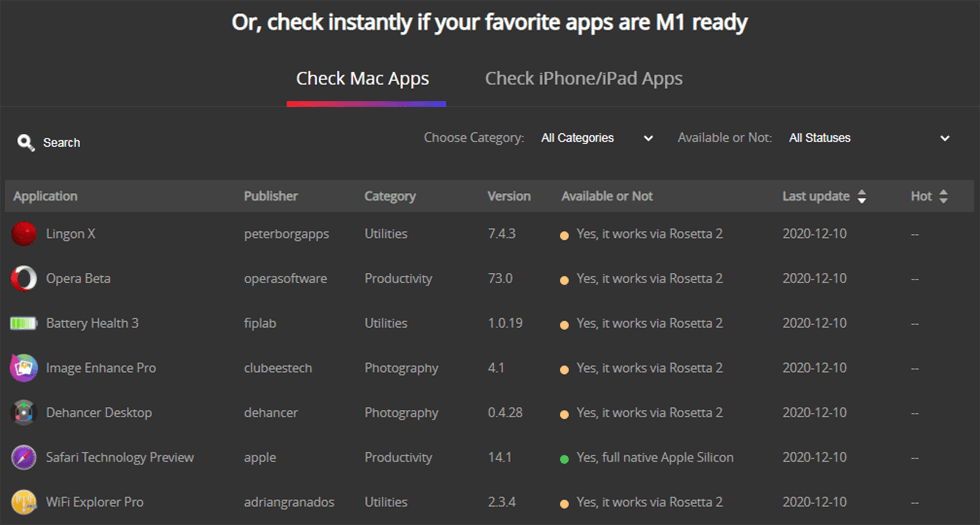Click version 0.4.28 for Dehancer Desktop
Viewport: 980px width, 525px height.
click(505, 412)
